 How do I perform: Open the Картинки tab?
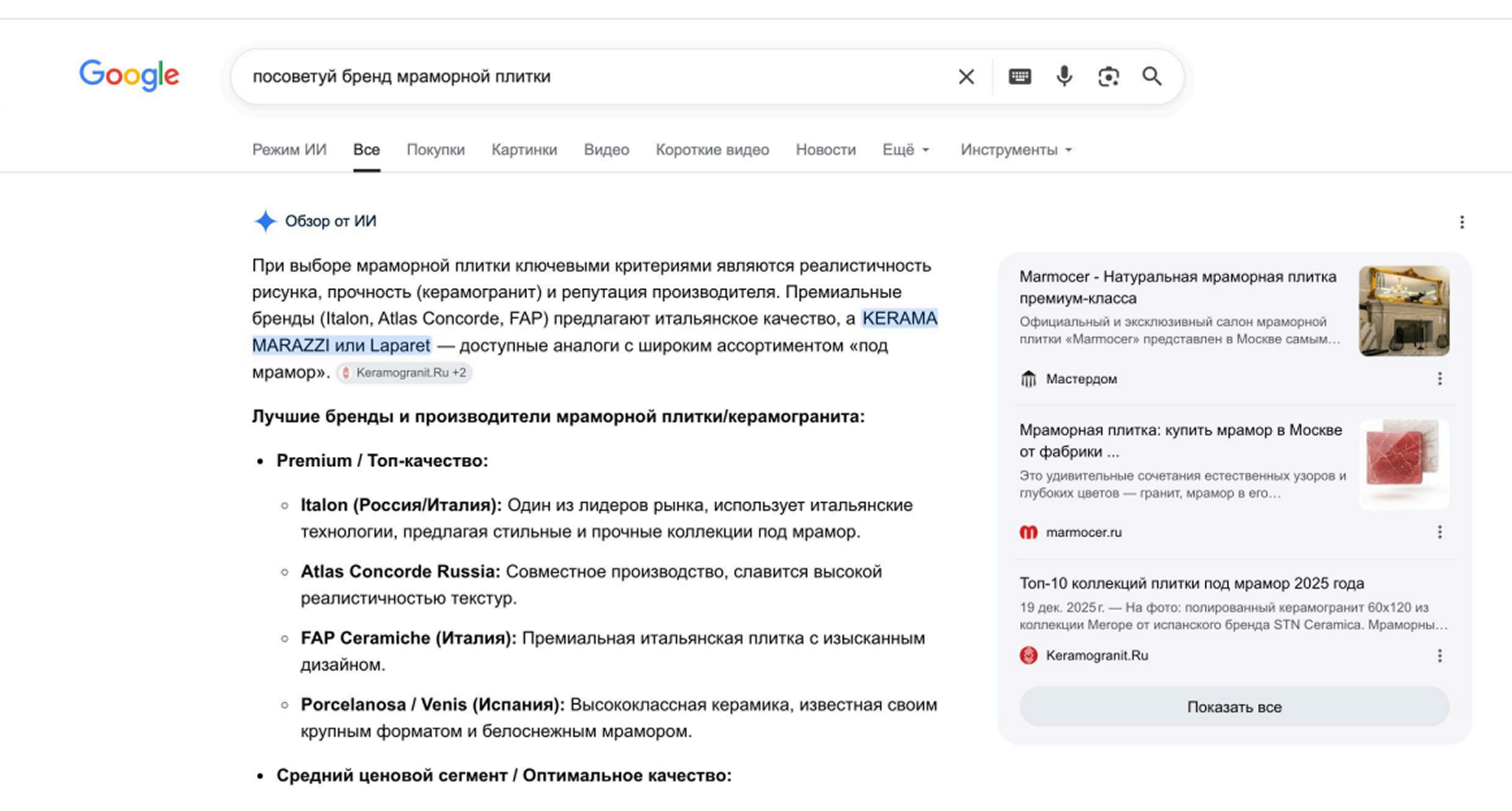524,150
